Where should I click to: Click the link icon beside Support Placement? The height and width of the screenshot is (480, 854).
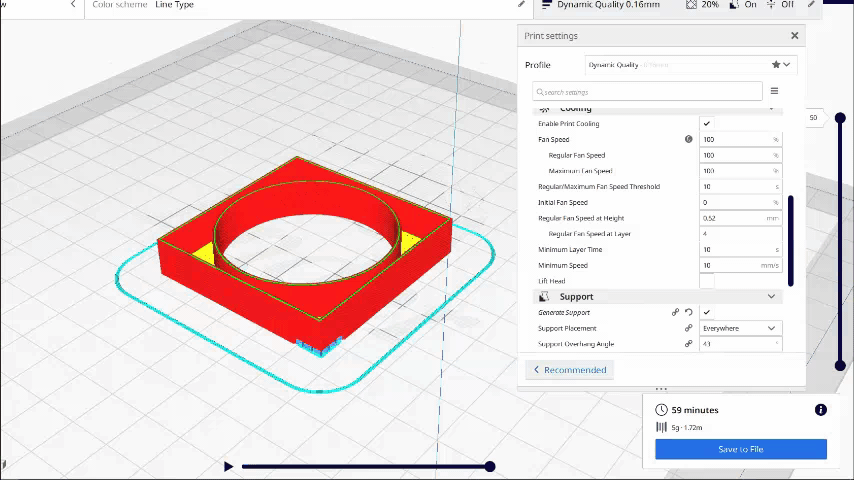pos(688,328)
